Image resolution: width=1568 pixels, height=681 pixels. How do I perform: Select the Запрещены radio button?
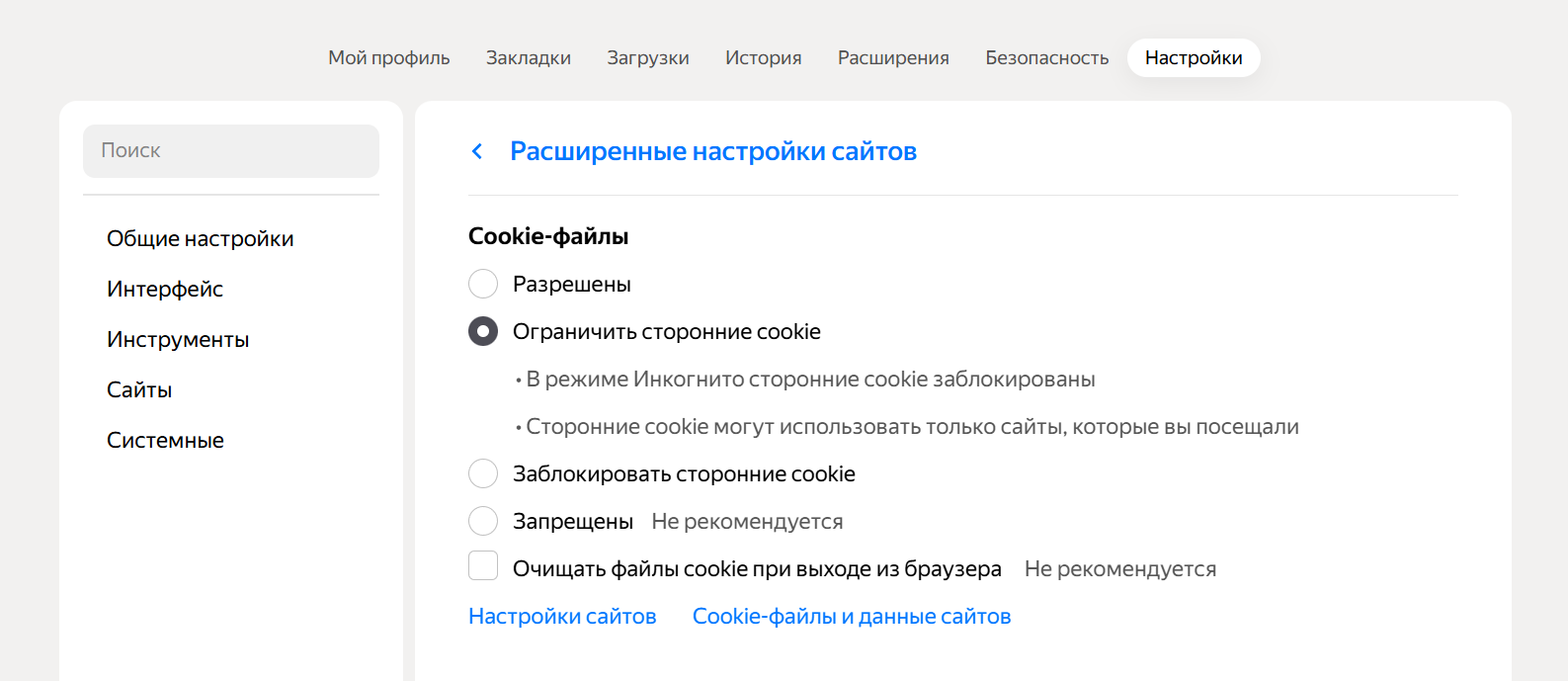pyautogui.click(x=482, y=521)
